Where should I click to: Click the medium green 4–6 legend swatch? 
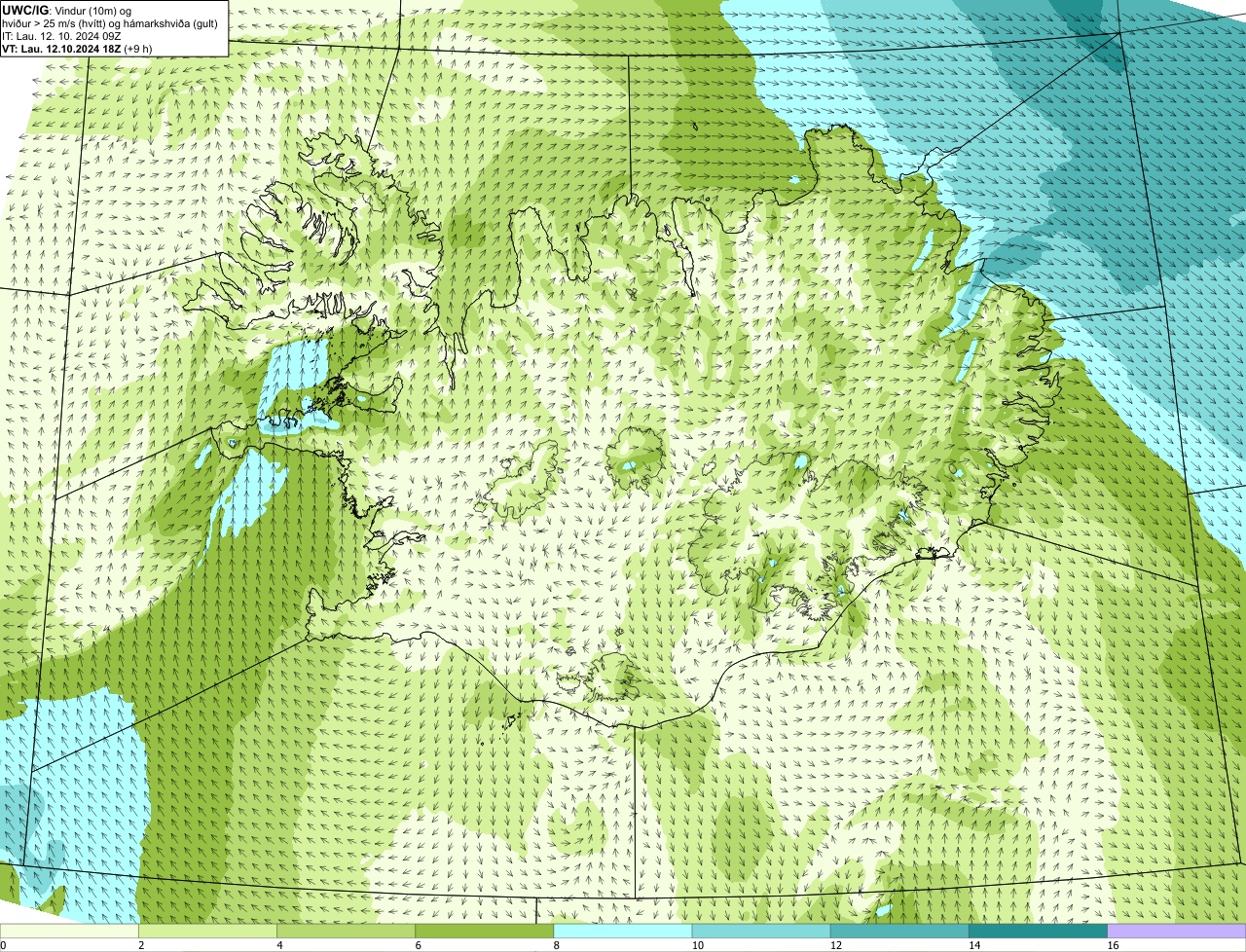pyautogui.click(x=347, y=931)
